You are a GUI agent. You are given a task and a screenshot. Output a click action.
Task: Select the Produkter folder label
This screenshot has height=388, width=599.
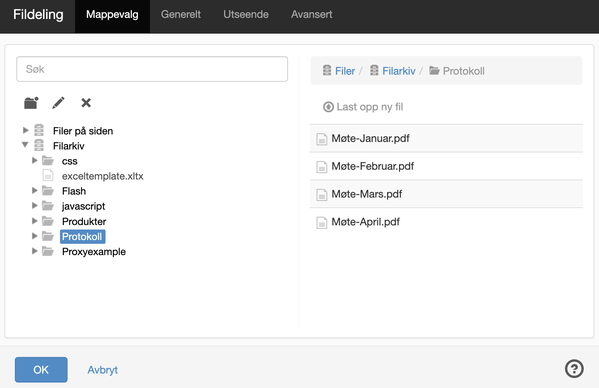(x=84, y=221)
